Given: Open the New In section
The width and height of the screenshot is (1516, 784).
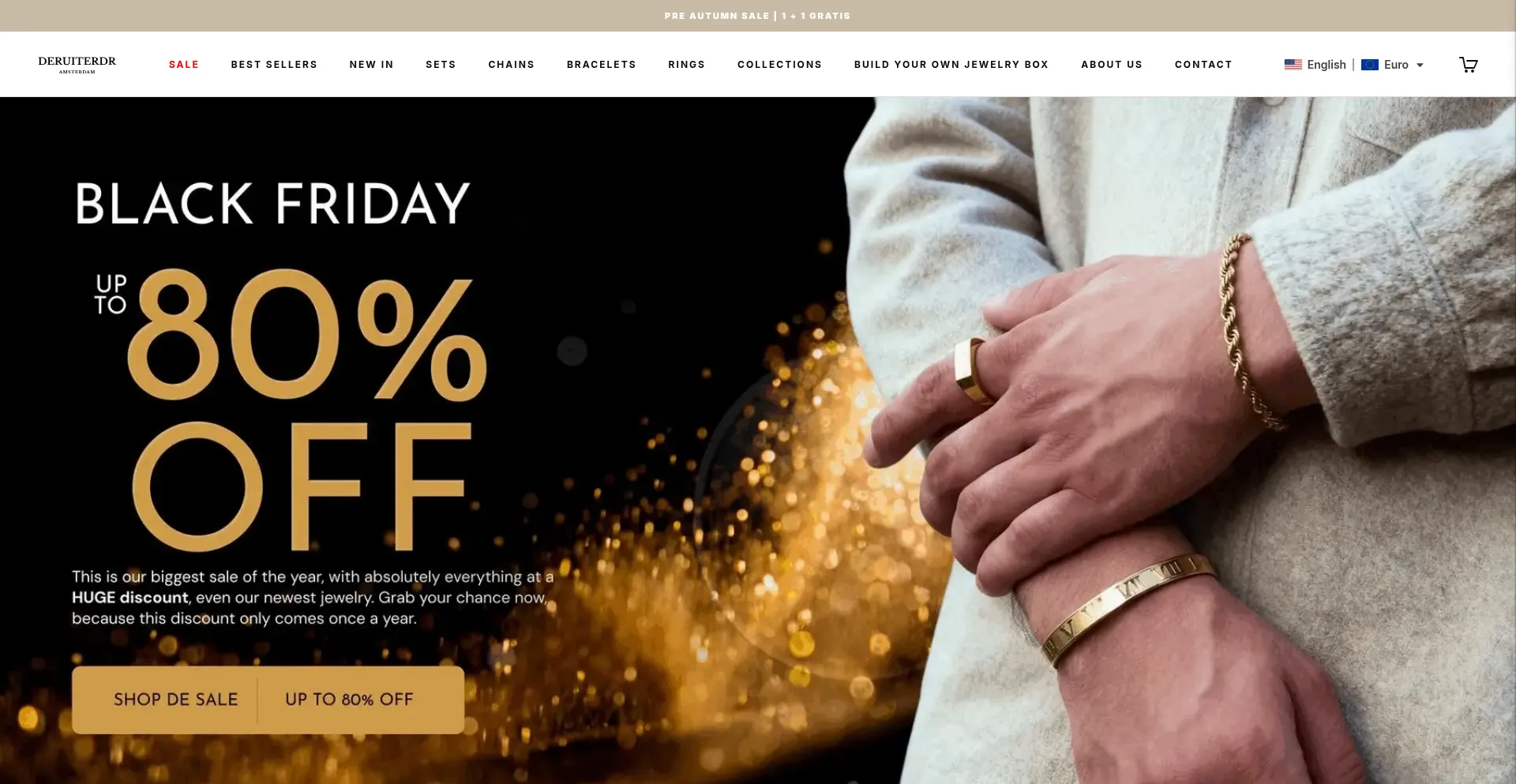Looking at the screenshot, I should click(x=371, y=65).
